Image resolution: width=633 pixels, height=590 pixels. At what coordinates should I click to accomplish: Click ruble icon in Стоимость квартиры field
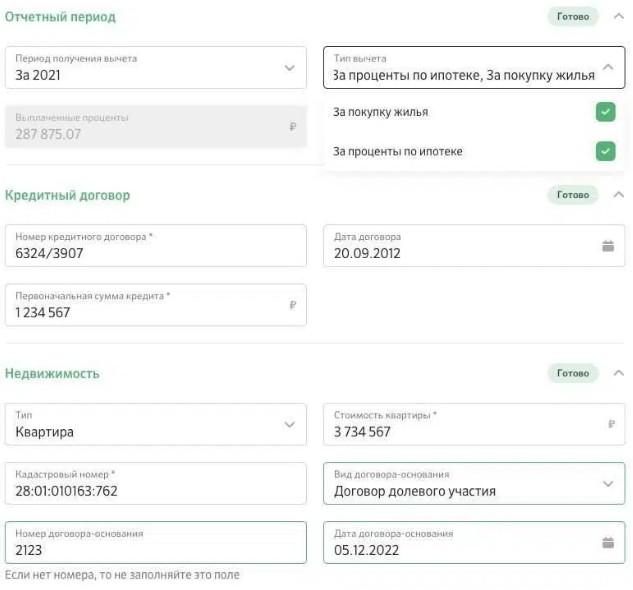point(611,424)
